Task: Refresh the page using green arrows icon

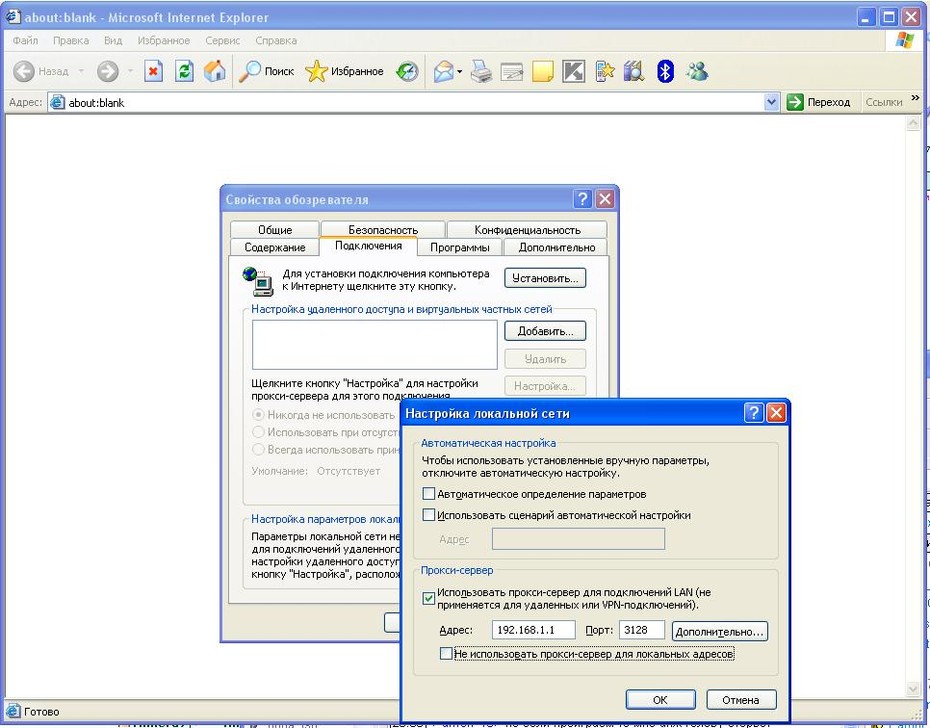Action: (x=184, y=71)
